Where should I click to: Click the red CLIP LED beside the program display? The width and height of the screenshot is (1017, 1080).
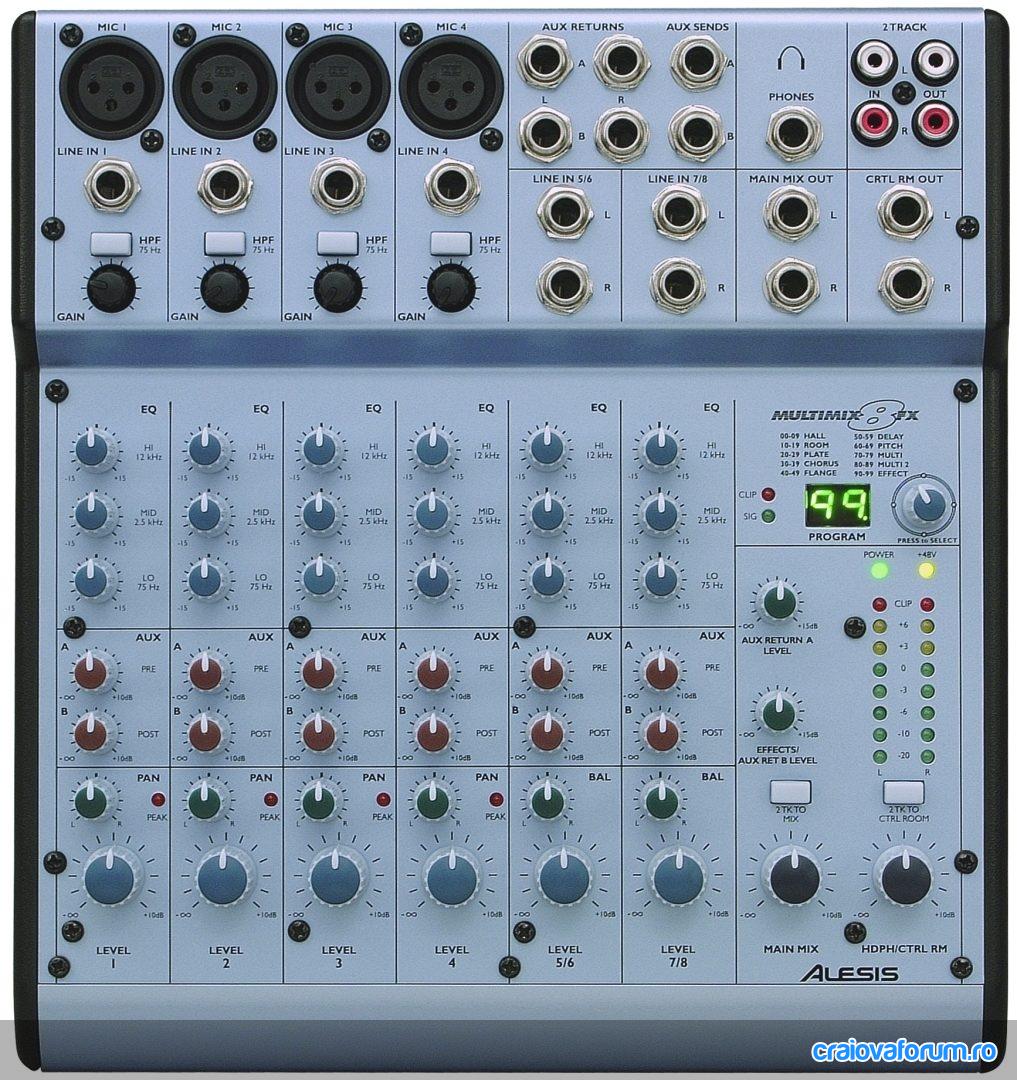[767, 495]
